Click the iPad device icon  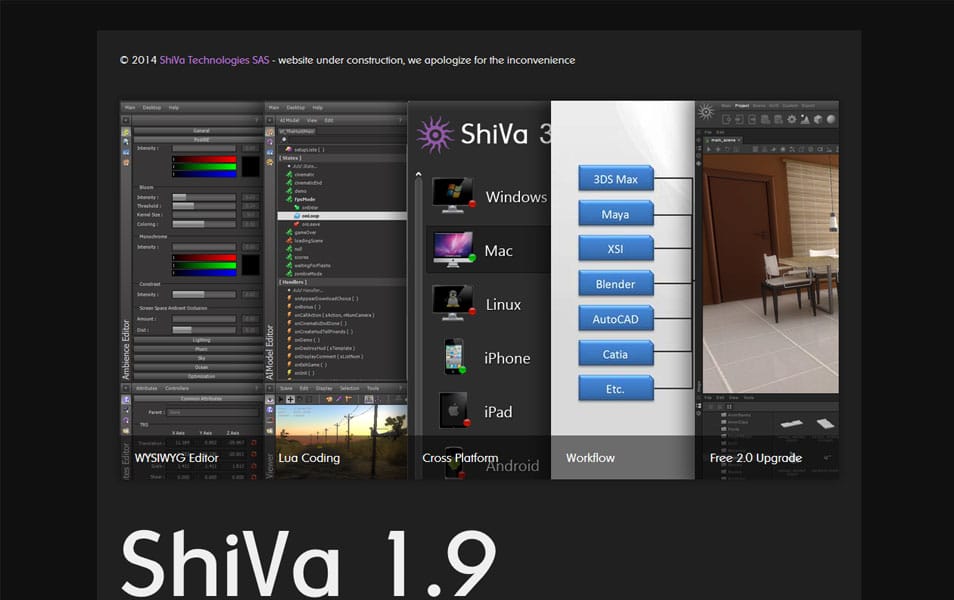pyautogui.click(x=454, y=410)
